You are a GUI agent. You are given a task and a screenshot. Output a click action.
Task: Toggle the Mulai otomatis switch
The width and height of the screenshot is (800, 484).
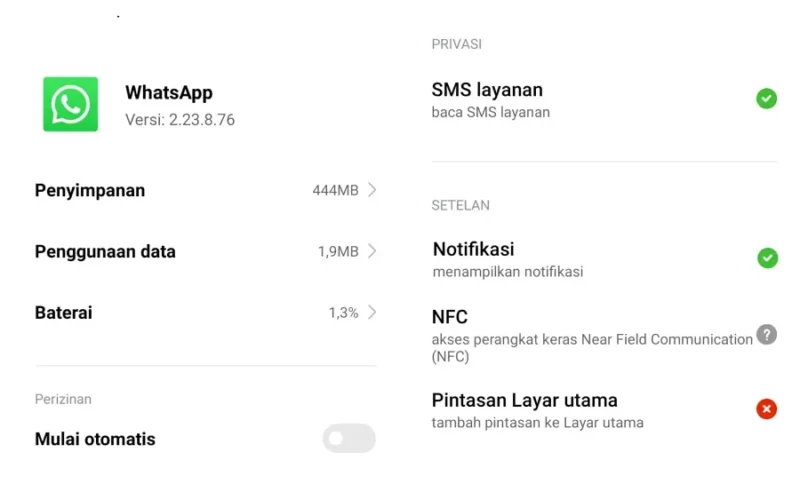click(x=349, y=438)
